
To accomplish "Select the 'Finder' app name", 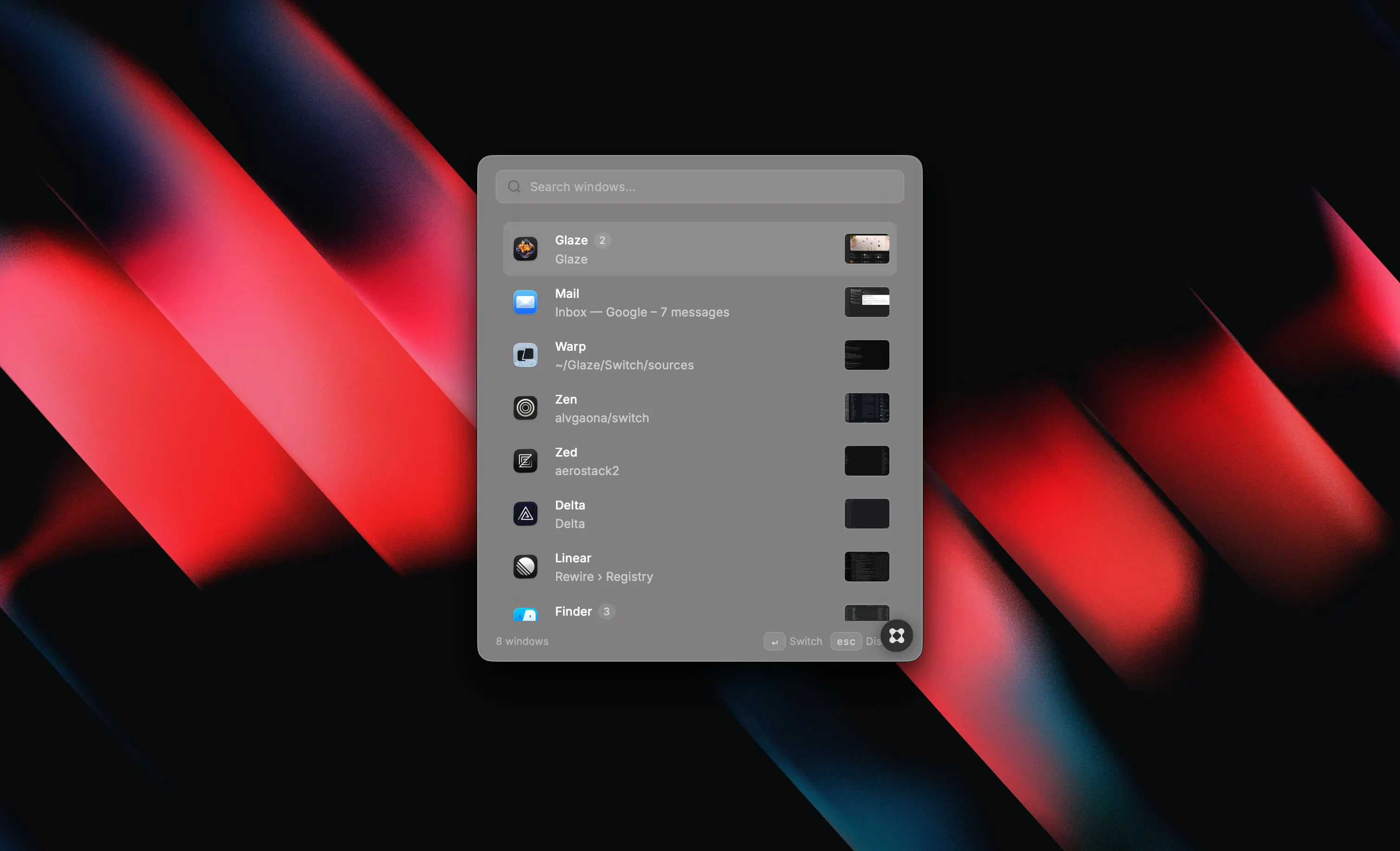I will point(573,611).
